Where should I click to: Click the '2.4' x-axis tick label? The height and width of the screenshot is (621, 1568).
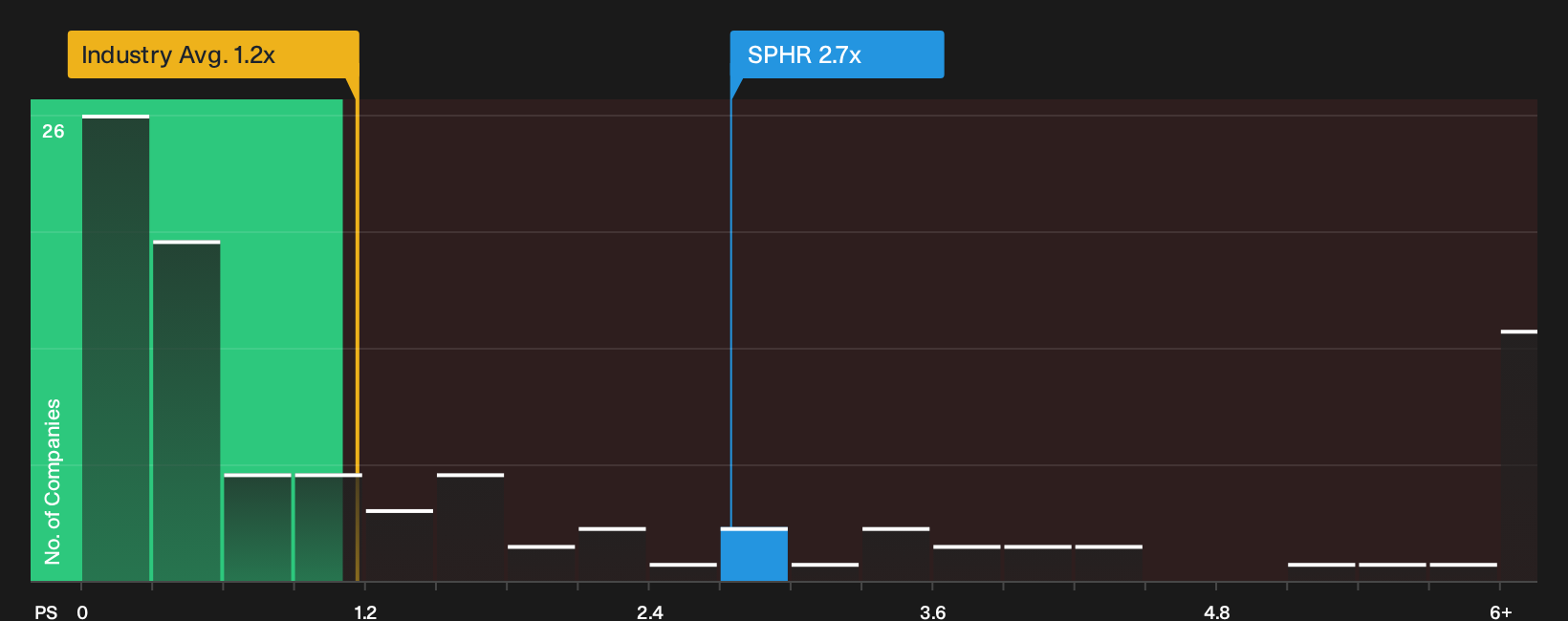pyautogui.click(x=650, y=612)
